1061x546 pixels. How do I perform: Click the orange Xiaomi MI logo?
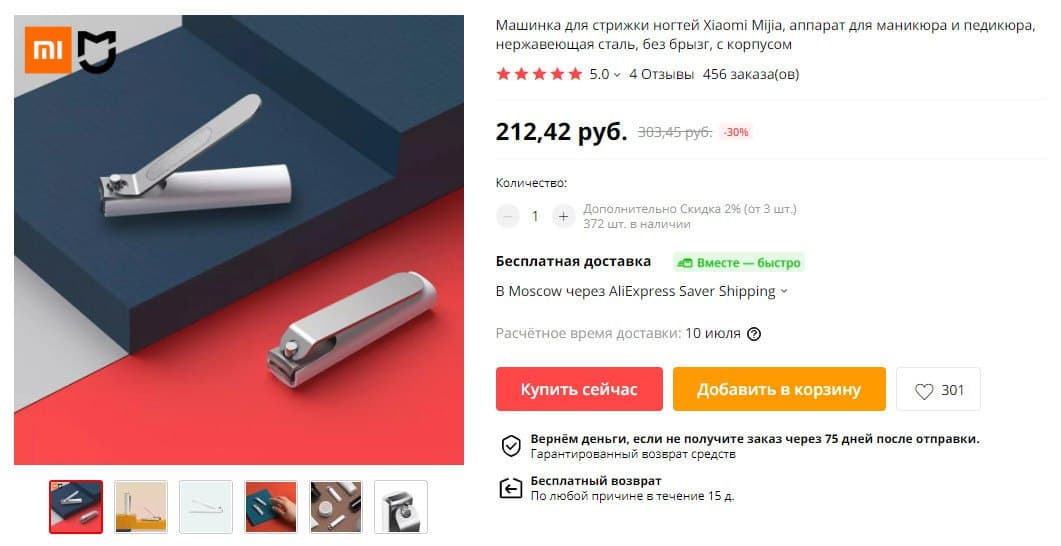(x=48, y=50)
